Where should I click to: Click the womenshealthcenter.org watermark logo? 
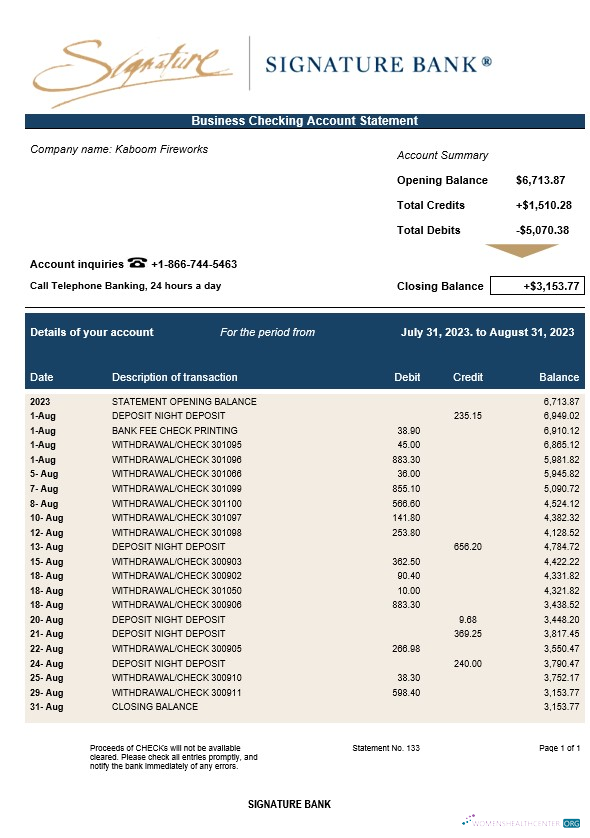pos(521,822)
